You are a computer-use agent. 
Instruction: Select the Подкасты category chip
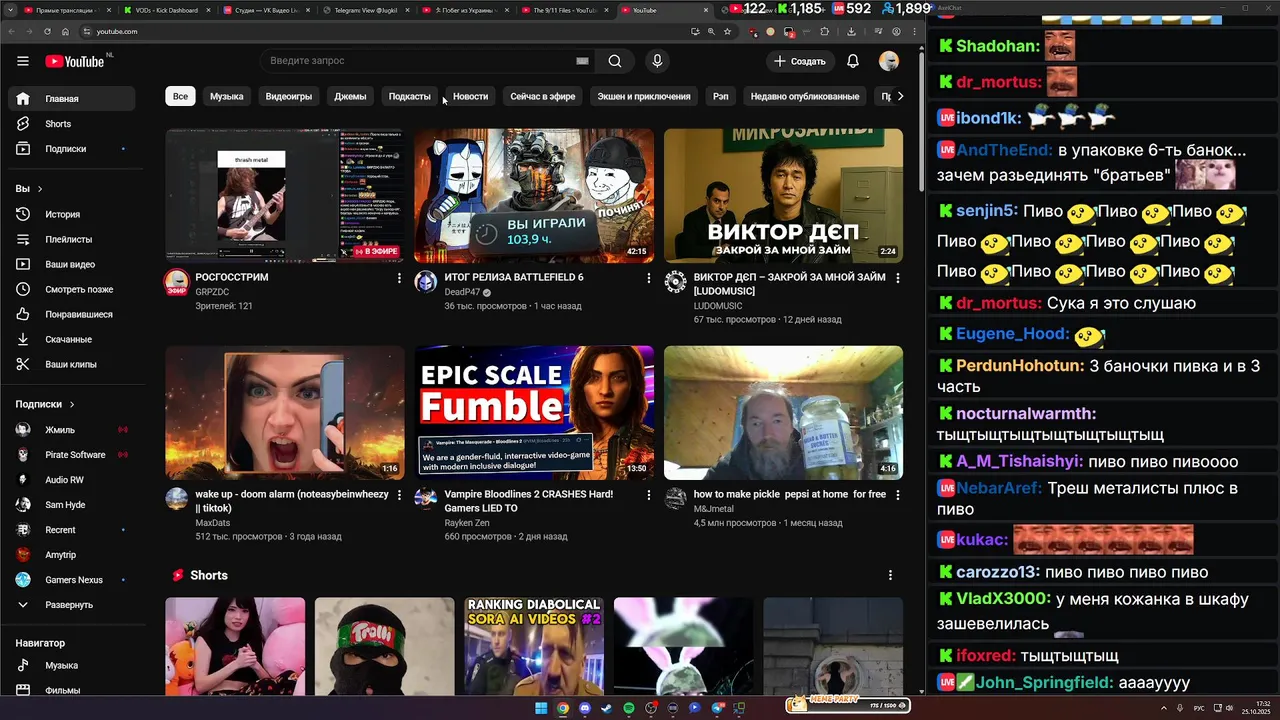410,96
